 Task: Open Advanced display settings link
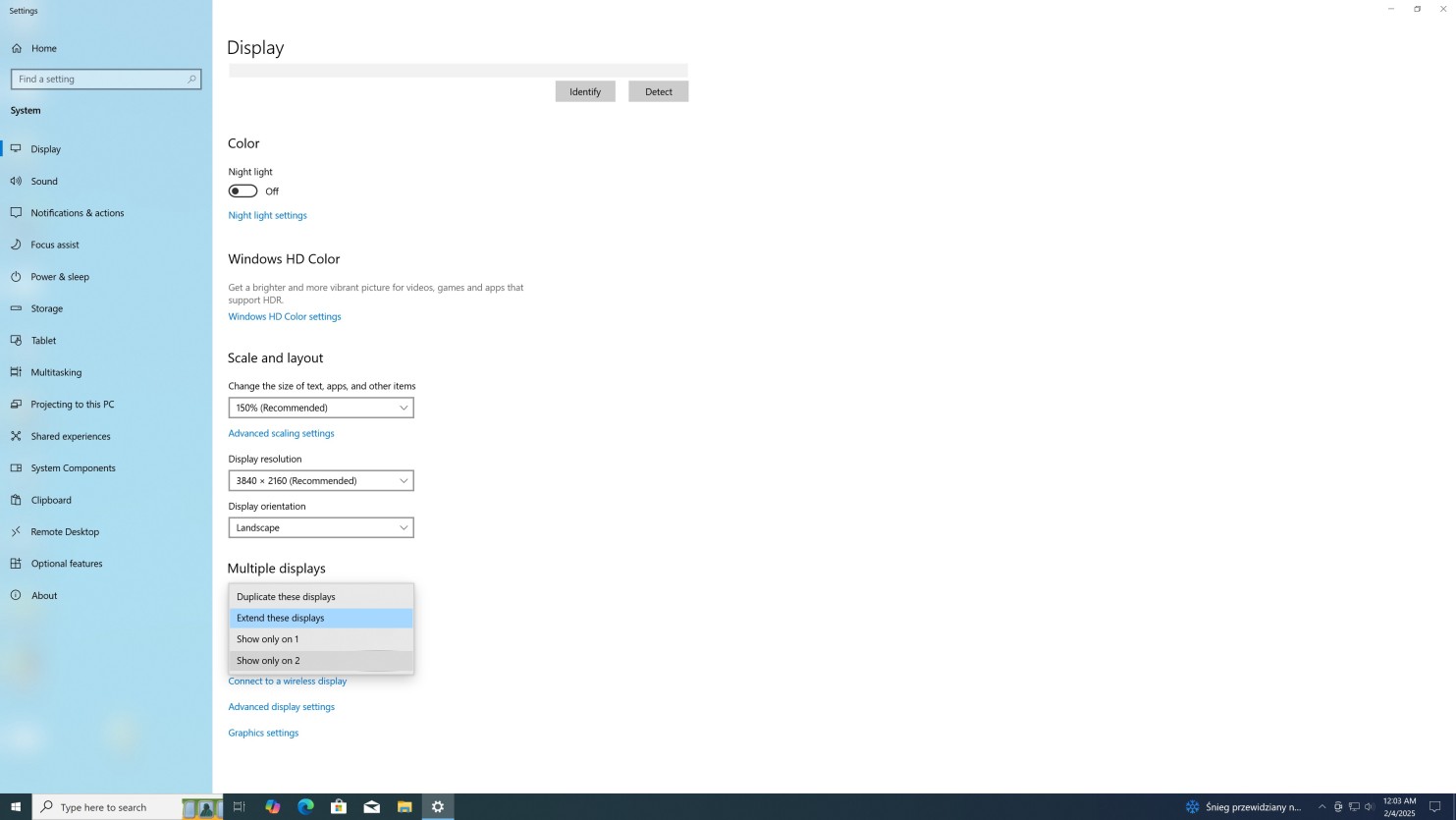pos(282,707)
